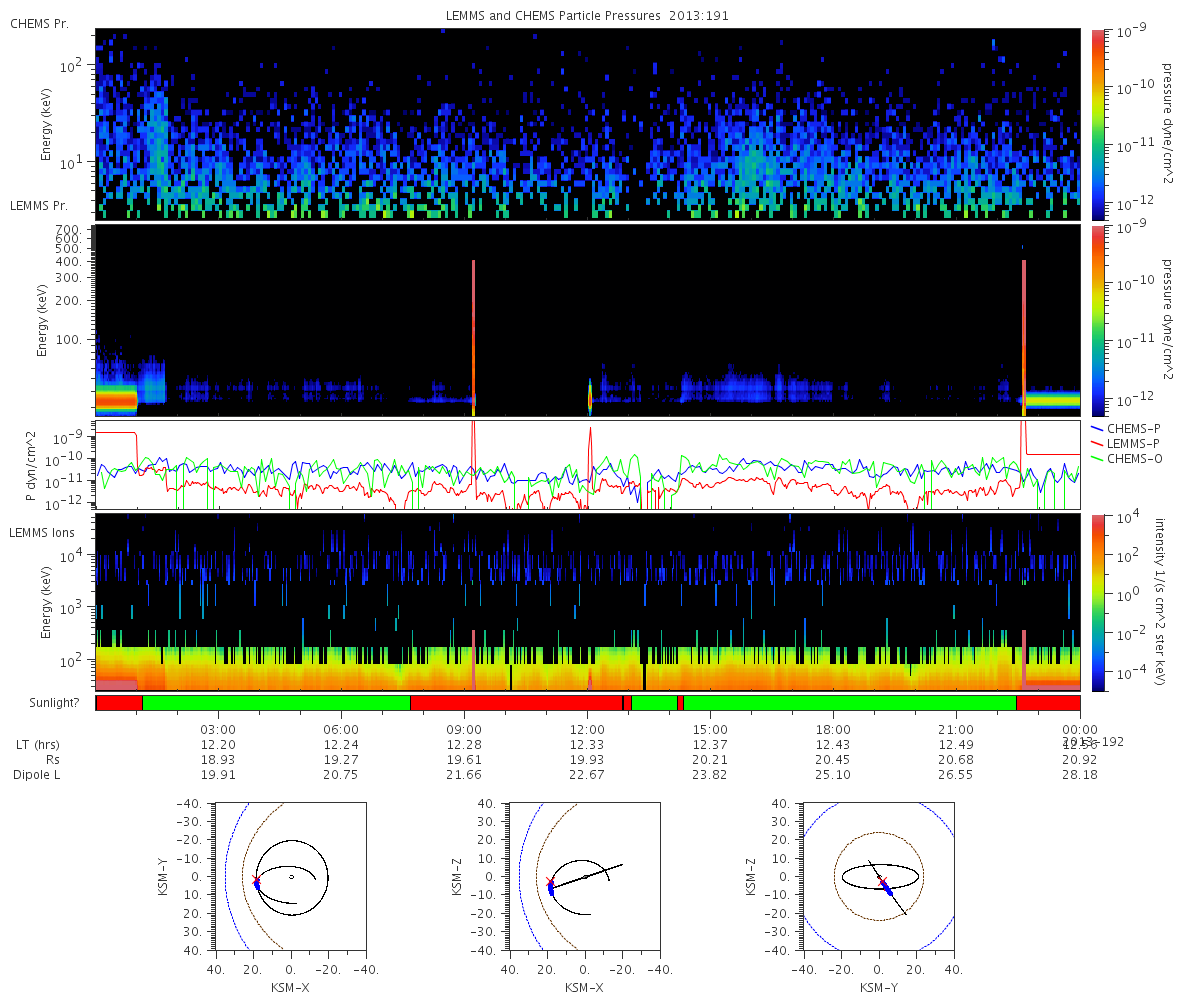Image resolution: width=1200 pixels, height=1000 pixels.
Task: Click the LEMMS pressure spike near 12:00
Action: coord(590,397)
